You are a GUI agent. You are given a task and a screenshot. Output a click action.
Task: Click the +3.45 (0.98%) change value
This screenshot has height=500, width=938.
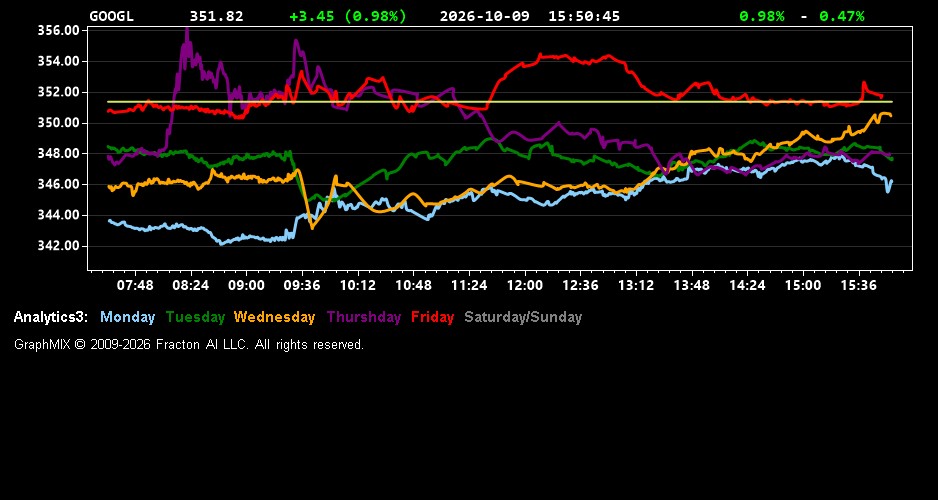pyautogui.click(x=348, y=16)
